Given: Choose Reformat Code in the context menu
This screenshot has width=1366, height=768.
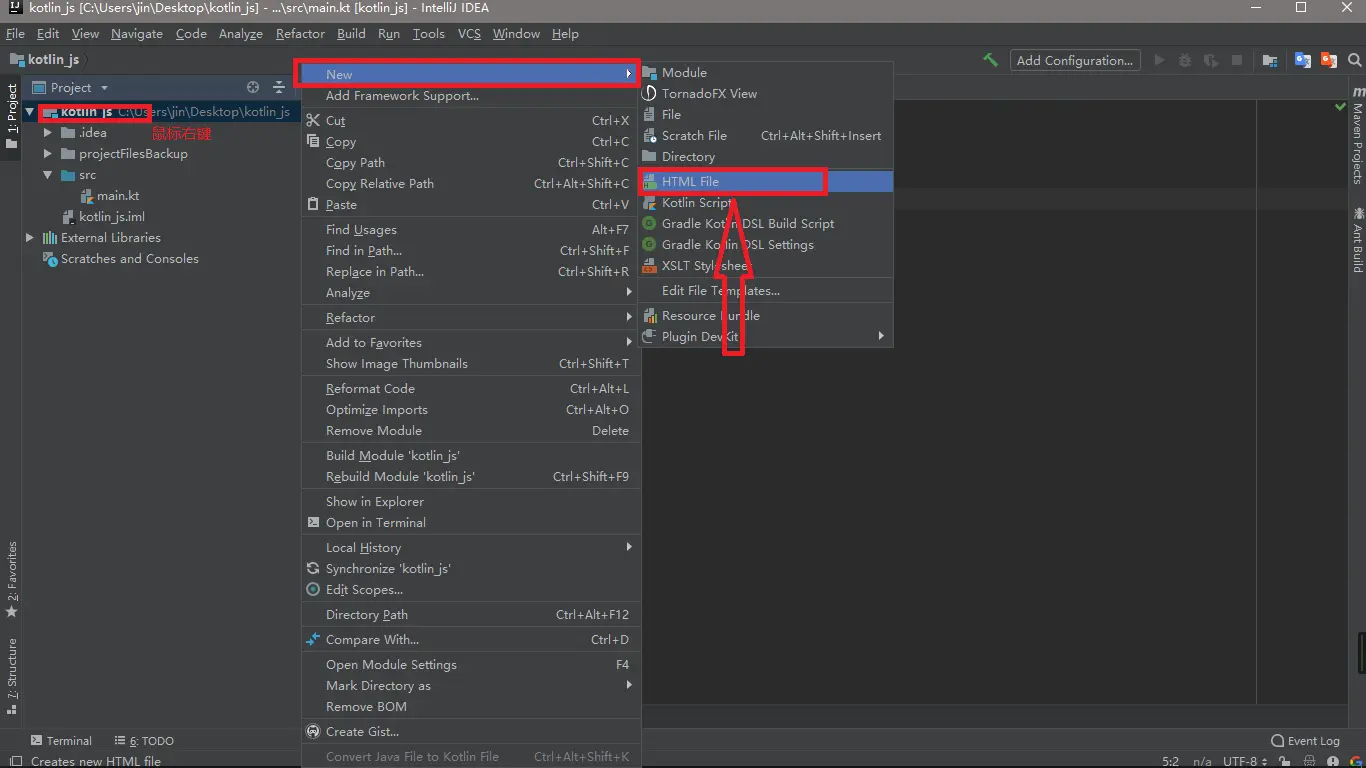Looking at the screenshot, I should pyautogui.click(x=471, y=388).
